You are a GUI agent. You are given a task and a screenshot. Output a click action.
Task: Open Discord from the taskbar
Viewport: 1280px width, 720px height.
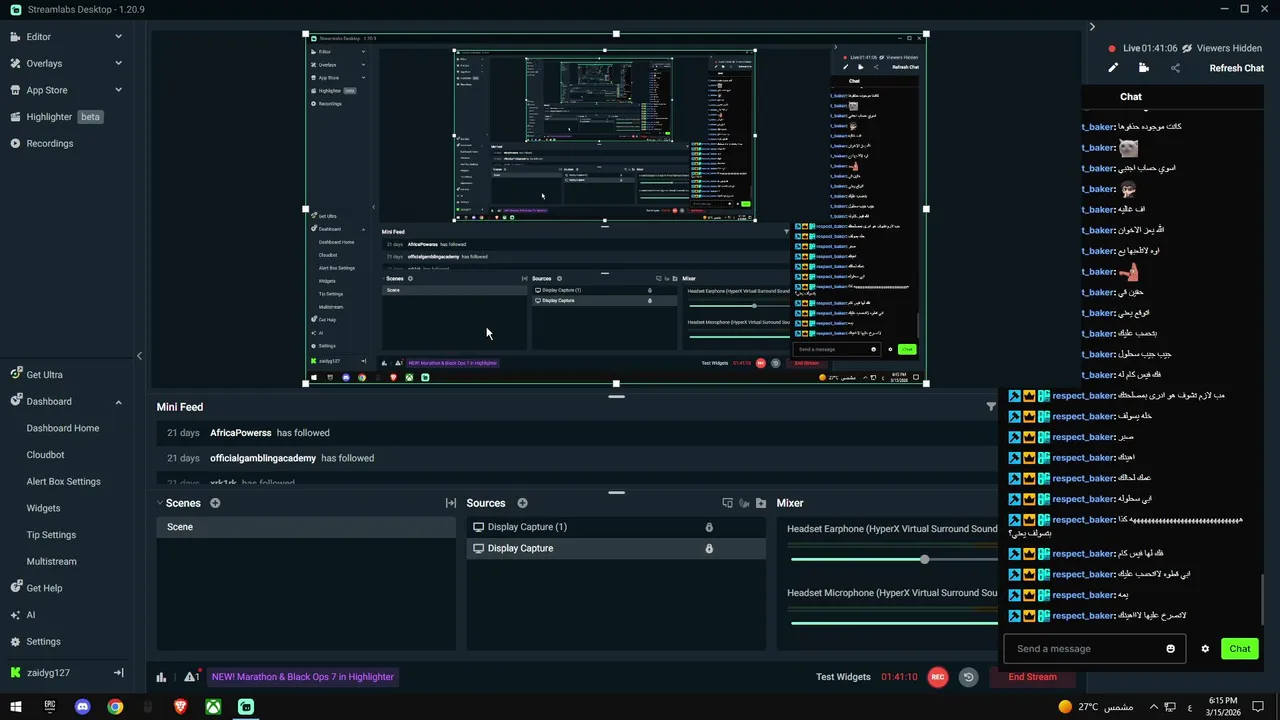(x=83, y=707)
